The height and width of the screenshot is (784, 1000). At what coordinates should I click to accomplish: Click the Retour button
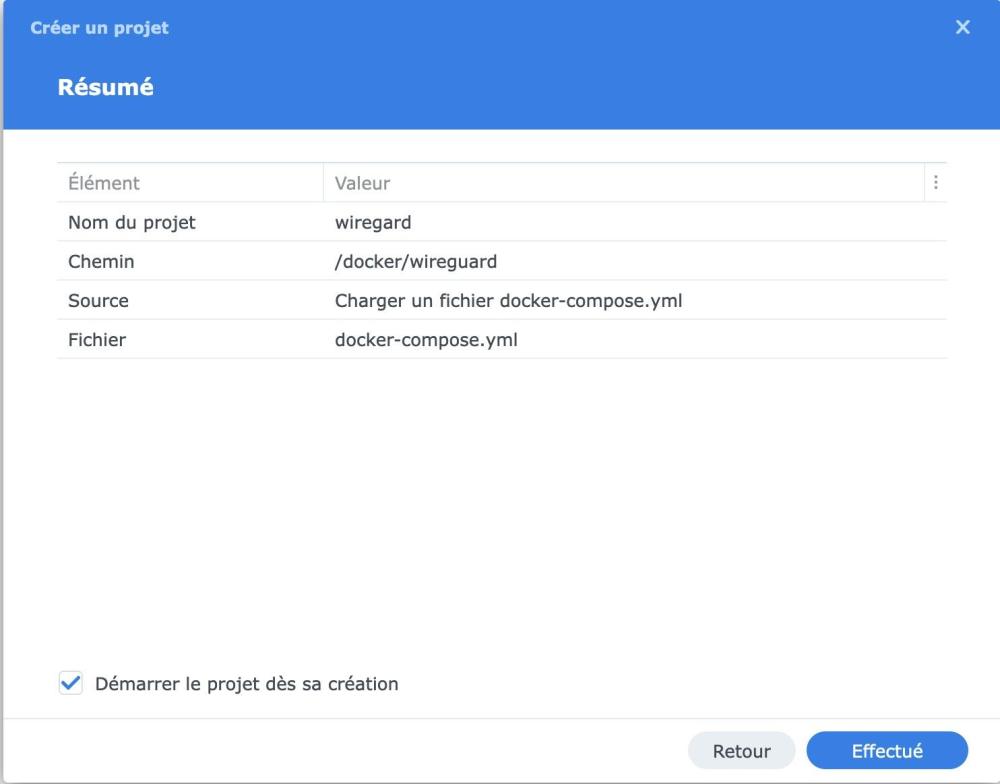[741, 751]
